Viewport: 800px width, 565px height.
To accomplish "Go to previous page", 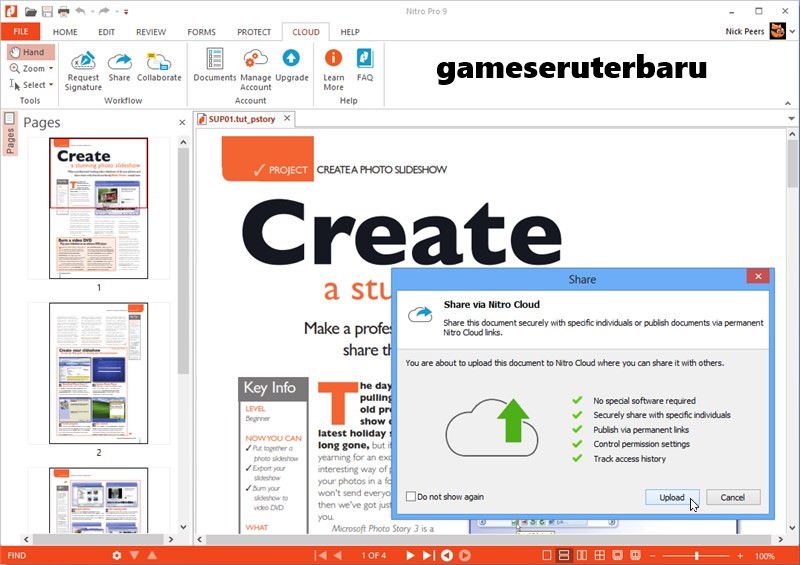I will tap(338, 555).
